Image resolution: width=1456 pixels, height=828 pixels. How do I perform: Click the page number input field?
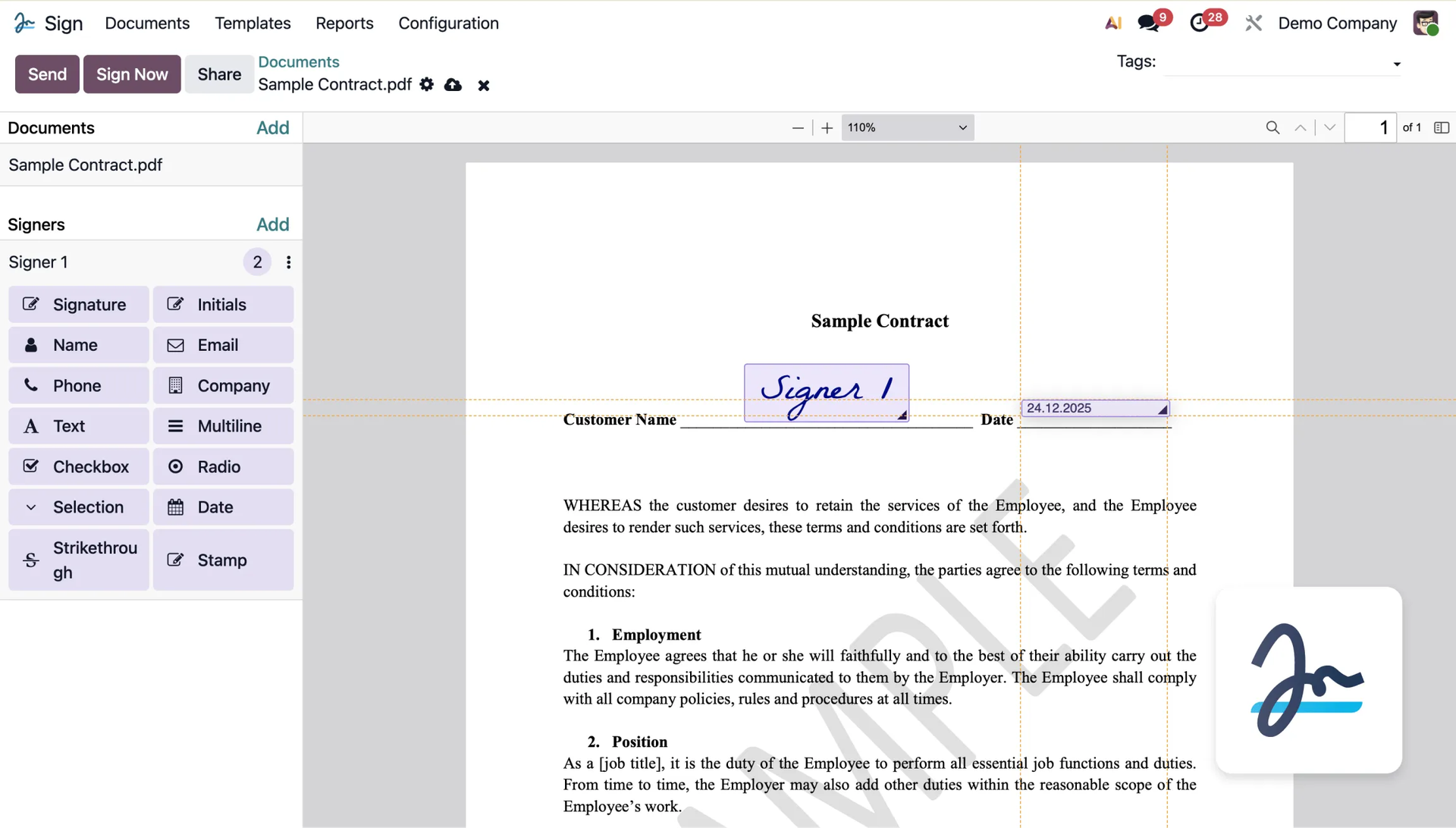(1370, 128)
